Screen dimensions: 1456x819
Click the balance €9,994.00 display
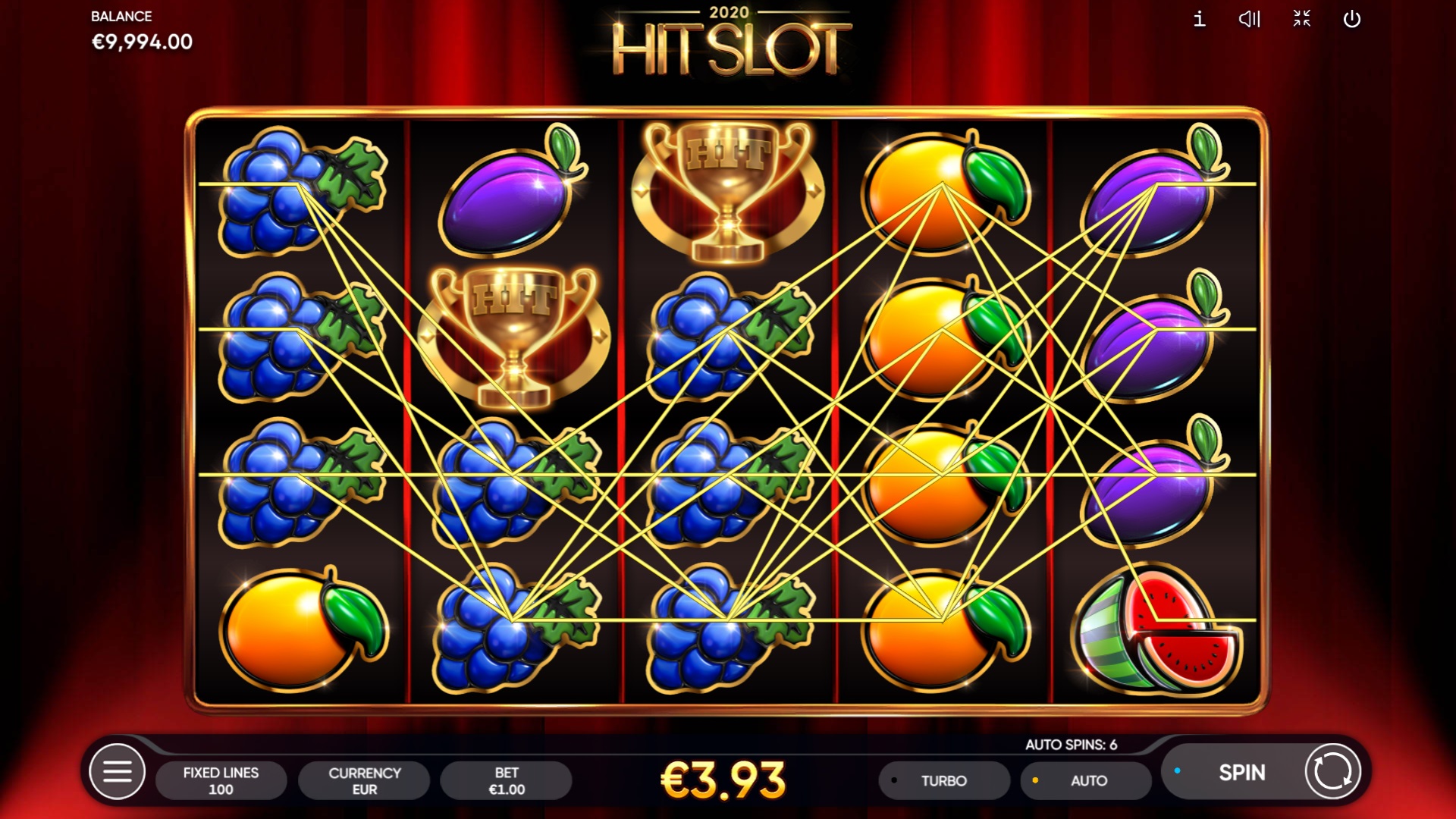(x=142, y=42)
